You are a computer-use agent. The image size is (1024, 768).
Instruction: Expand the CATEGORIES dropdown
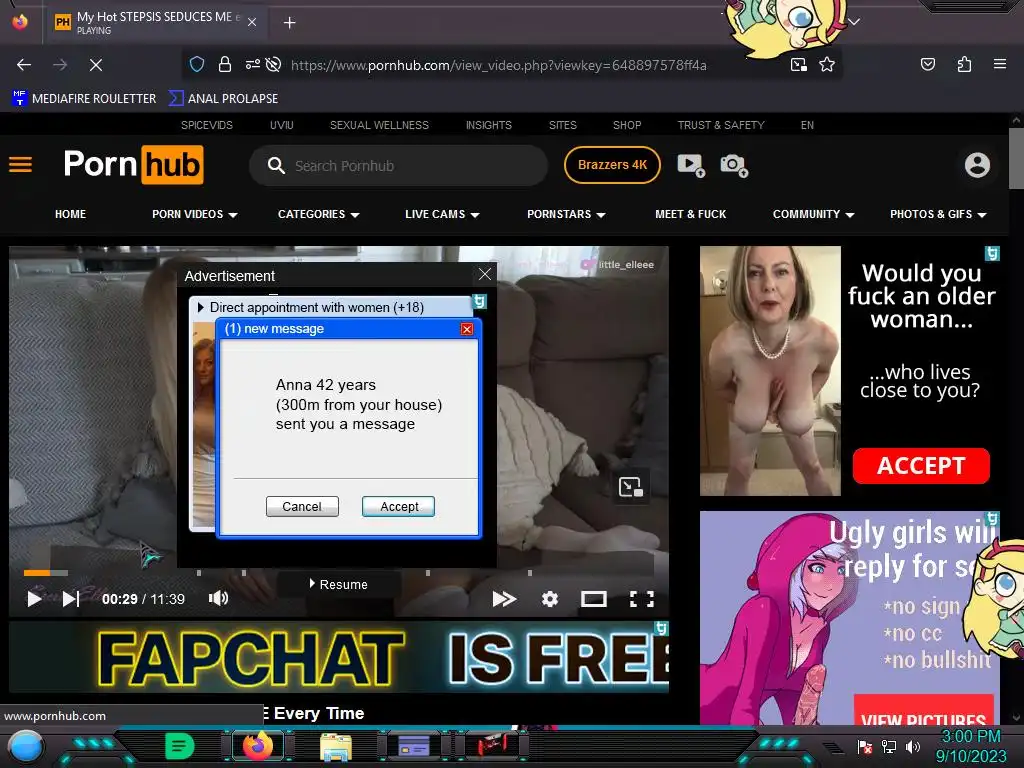coord(319,214)
